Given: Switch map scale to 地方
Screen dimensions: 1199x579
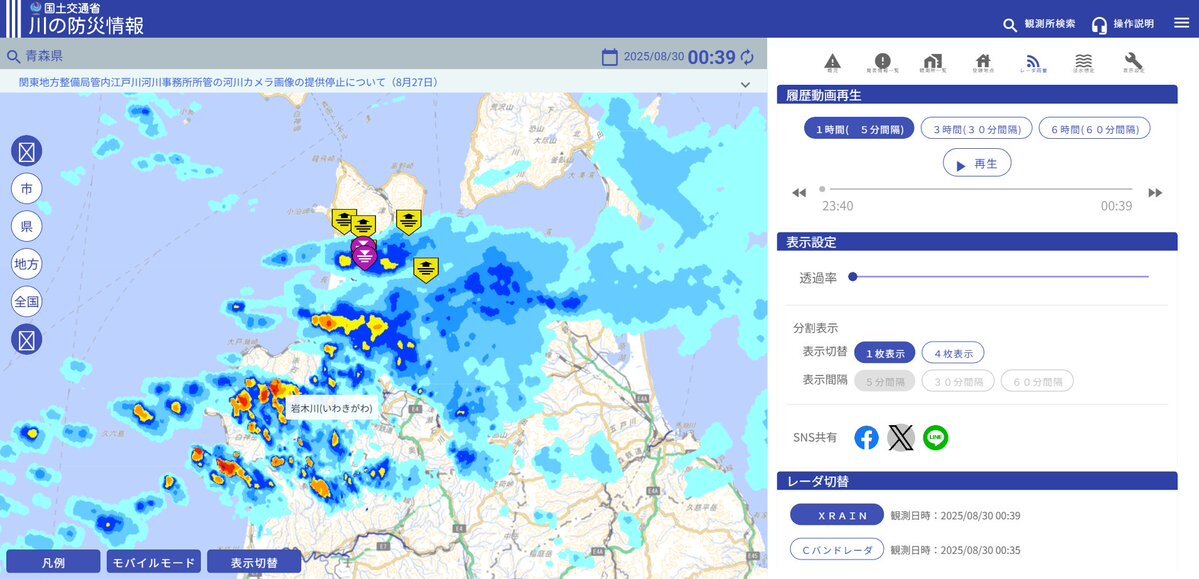Looking at the screenshot, I should click(27, 264).
